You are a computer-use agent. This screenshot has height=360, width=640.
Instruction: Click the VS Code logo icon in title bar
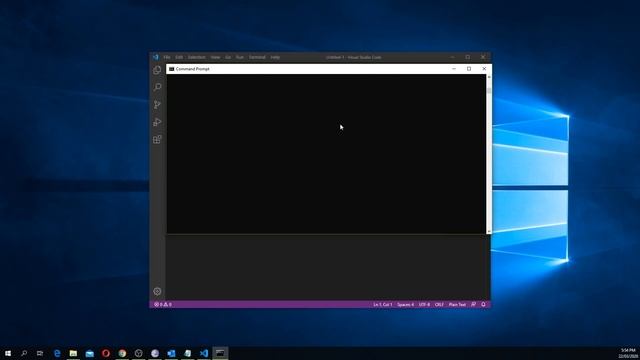coord(156,57)
